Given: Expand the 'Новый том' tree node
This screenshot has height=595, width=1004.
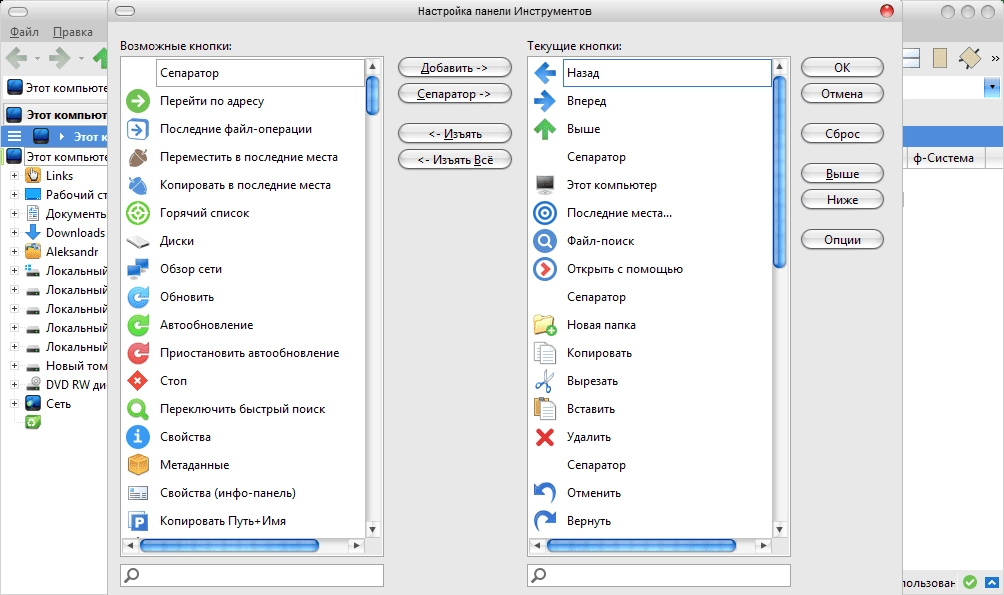Looking at the screenshot, I should pyautogui.click(x=14, y=366).
